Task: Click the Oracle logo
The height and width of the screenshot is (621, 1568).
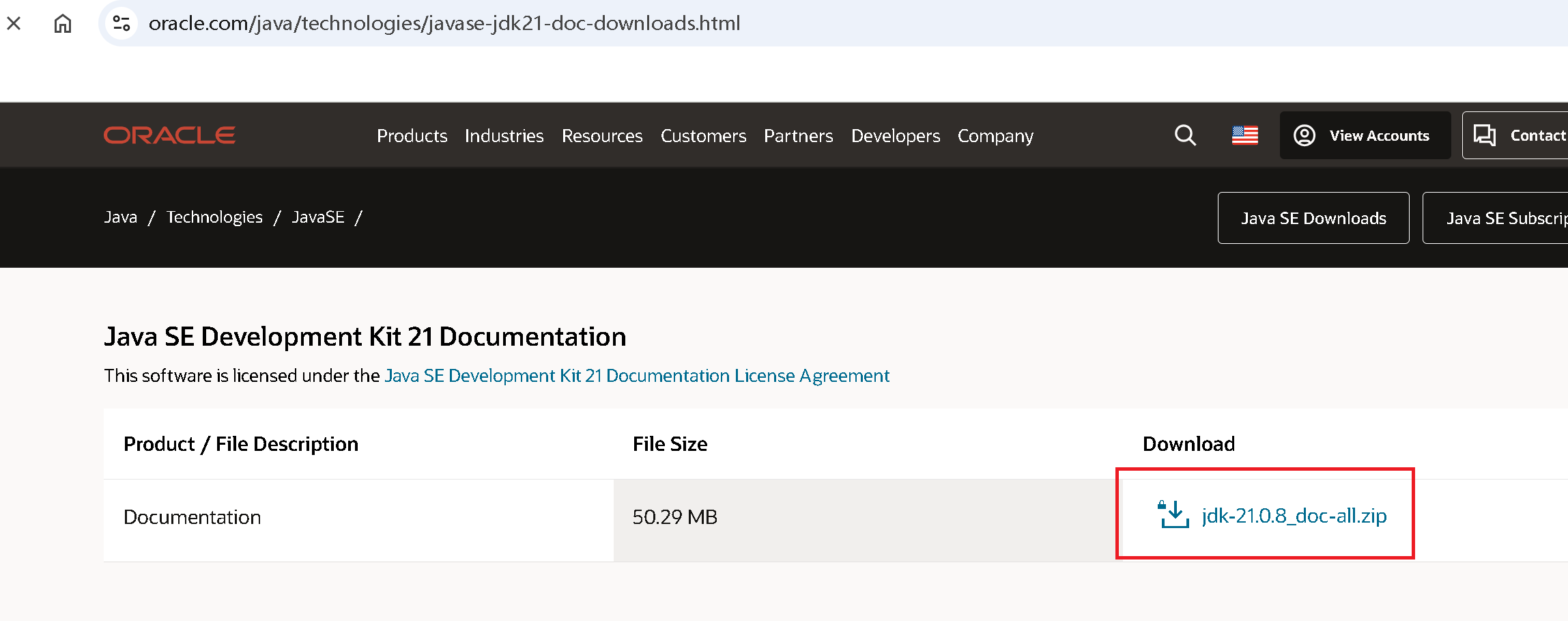Action: (x=169, y=135)
